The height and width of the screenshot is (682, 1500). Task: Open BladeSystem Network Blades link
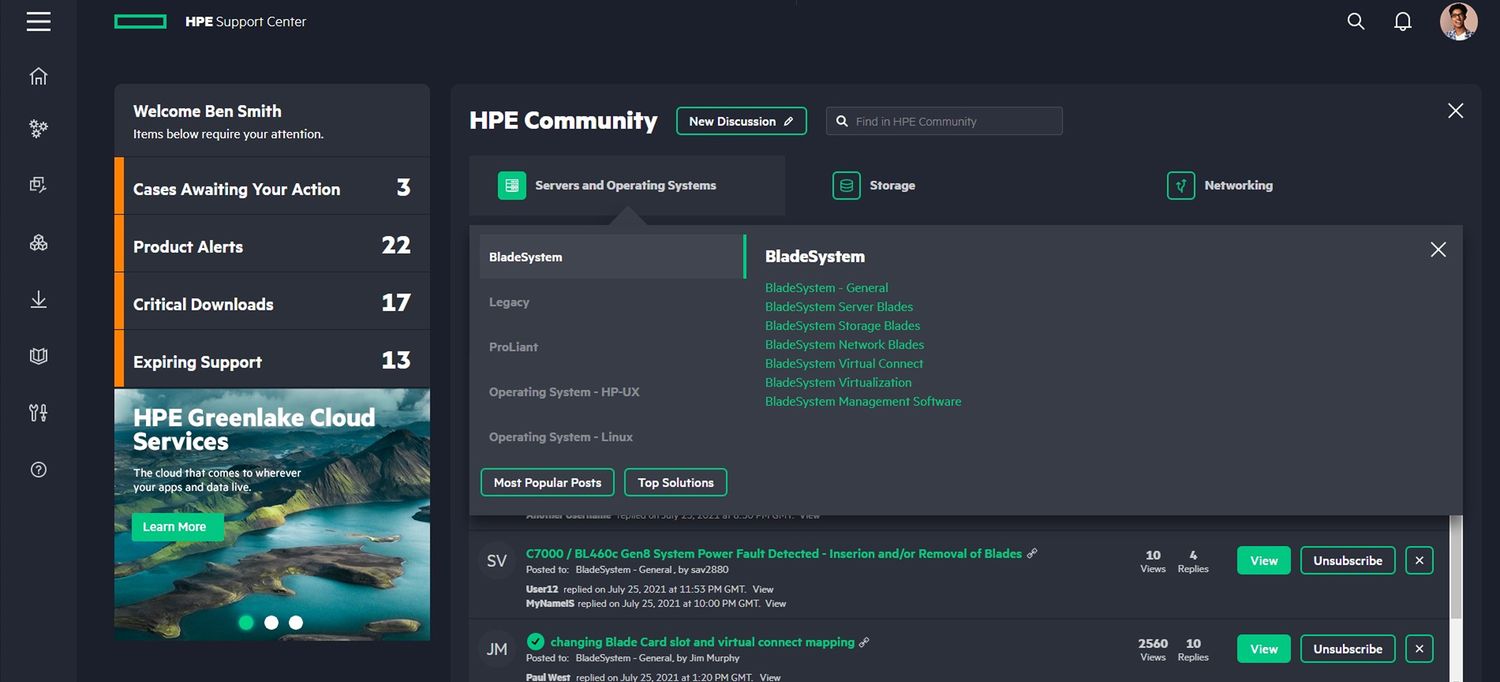click(x=844, y=344)
